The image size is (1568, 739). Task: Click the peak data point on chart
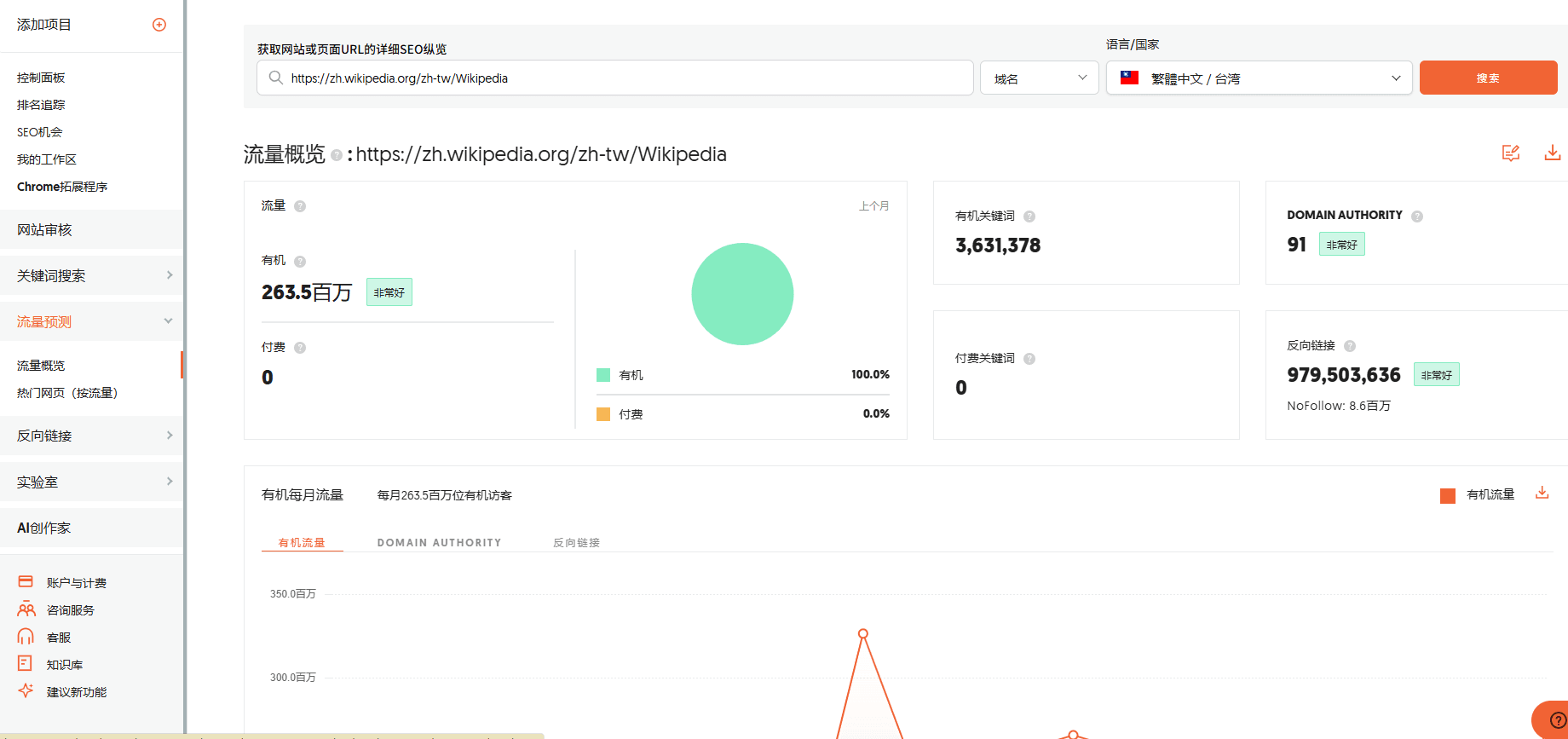pyautogui.click(x=863, y=633)
